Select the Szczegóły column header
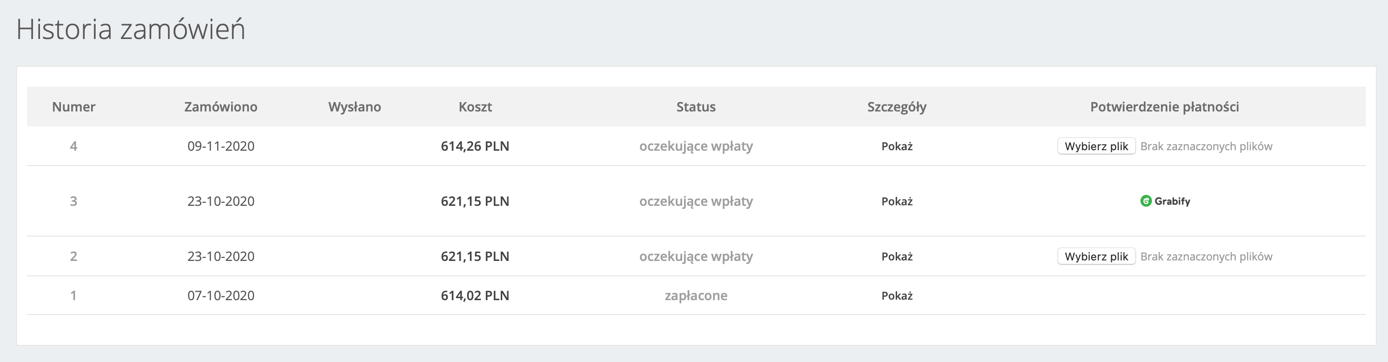 [897, 107]
